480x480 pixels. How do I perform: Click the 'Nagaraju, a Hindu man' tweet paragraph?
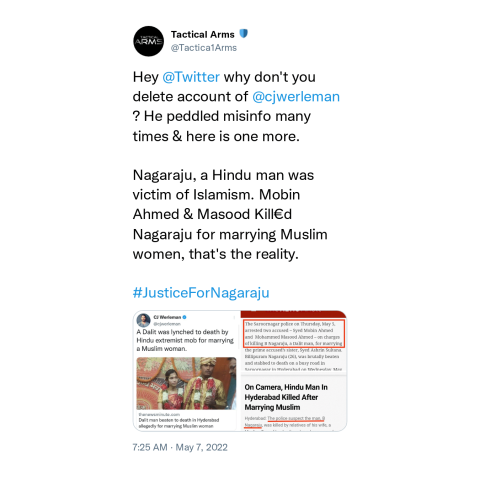tap(230, 215)
